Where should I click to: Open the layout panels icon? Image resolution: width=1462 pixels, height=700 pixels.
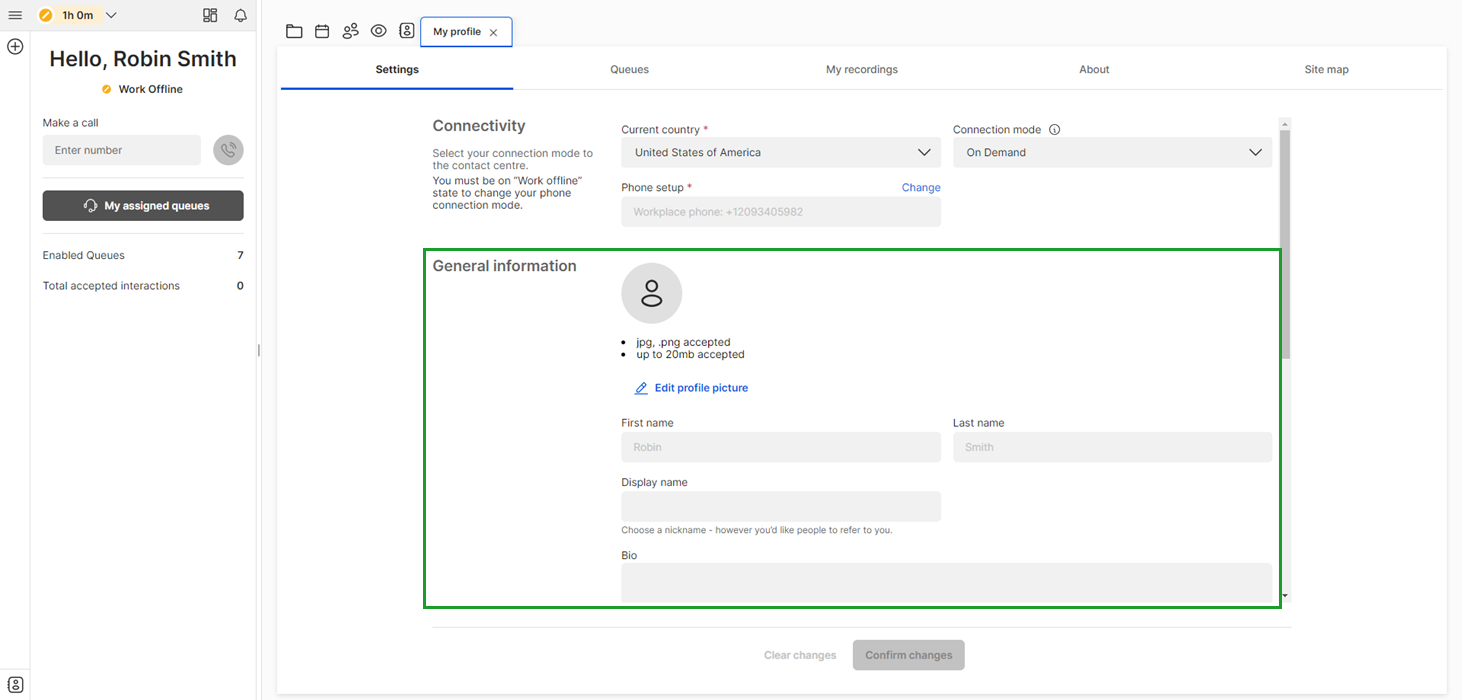[210, 15]
